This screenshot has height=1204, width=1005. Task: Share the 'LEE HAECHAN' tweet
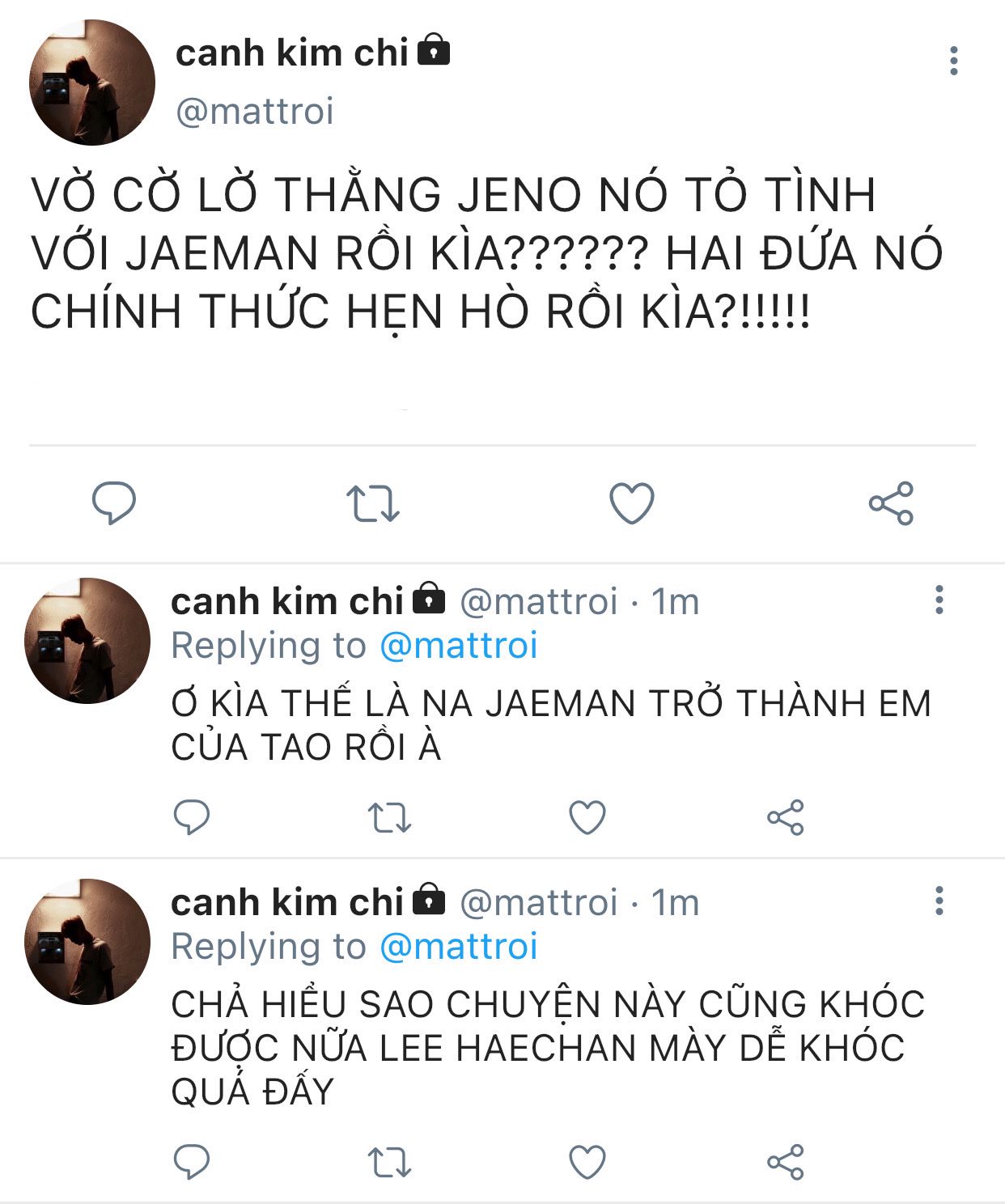coord(786,1163)
